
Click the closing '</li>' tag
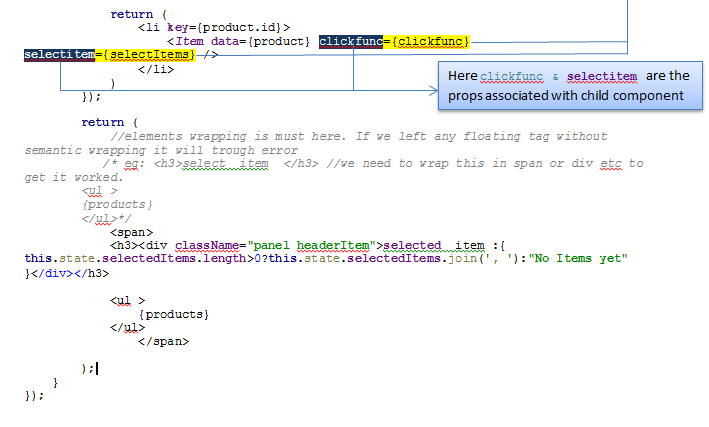pyautogui.click(x=156, y=70)
